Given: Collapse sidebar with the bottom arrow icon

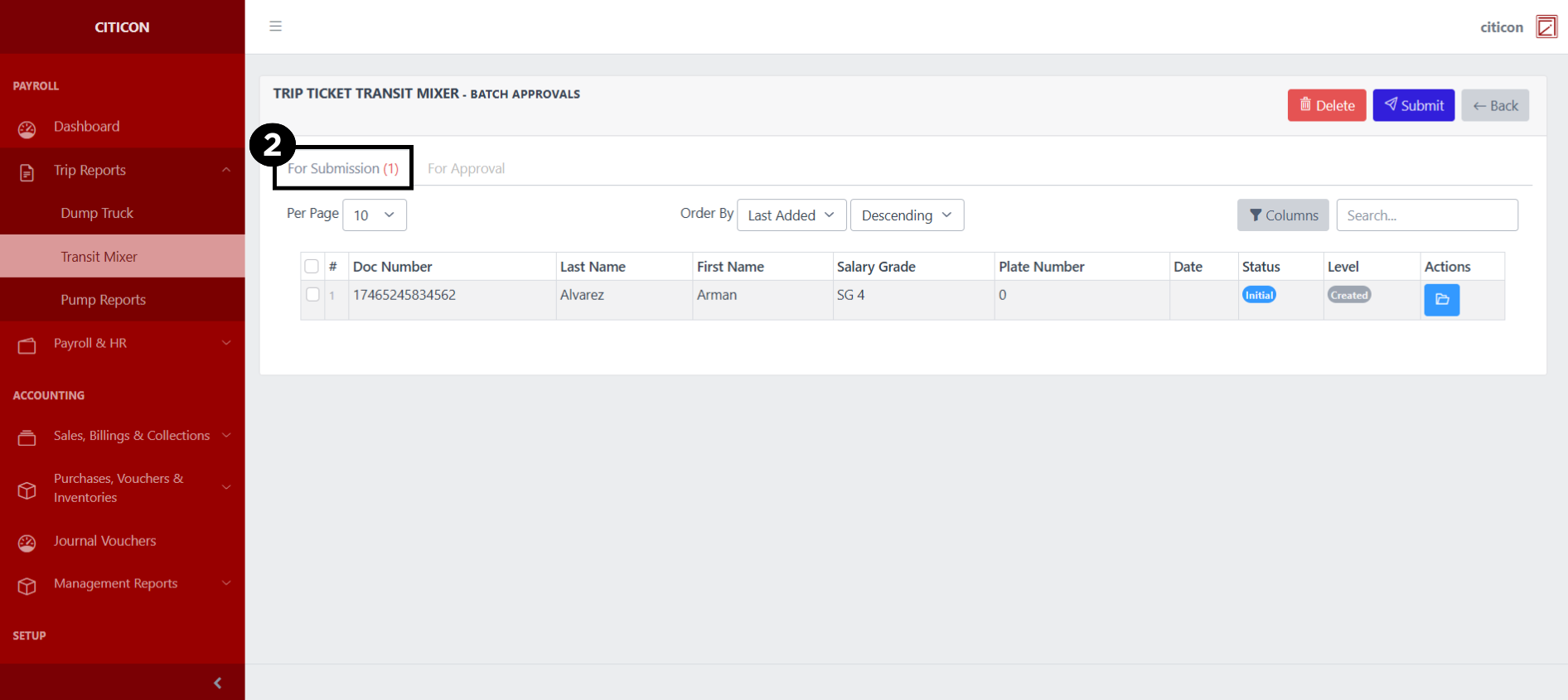Looking at the screenshot, I should click(217, 683).
